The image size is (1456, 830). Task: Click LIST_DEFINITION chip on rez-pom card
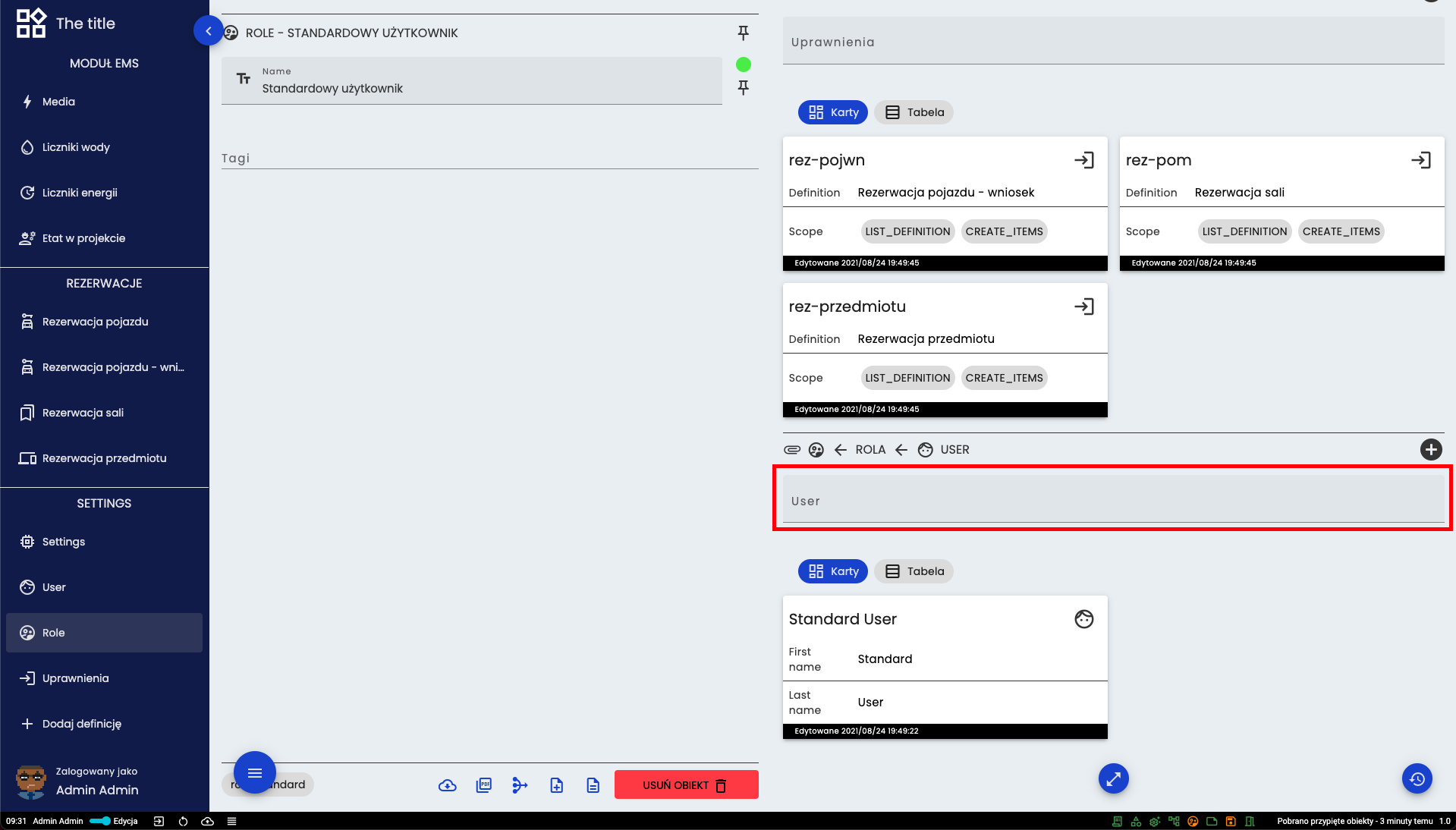coord(1244,231)
